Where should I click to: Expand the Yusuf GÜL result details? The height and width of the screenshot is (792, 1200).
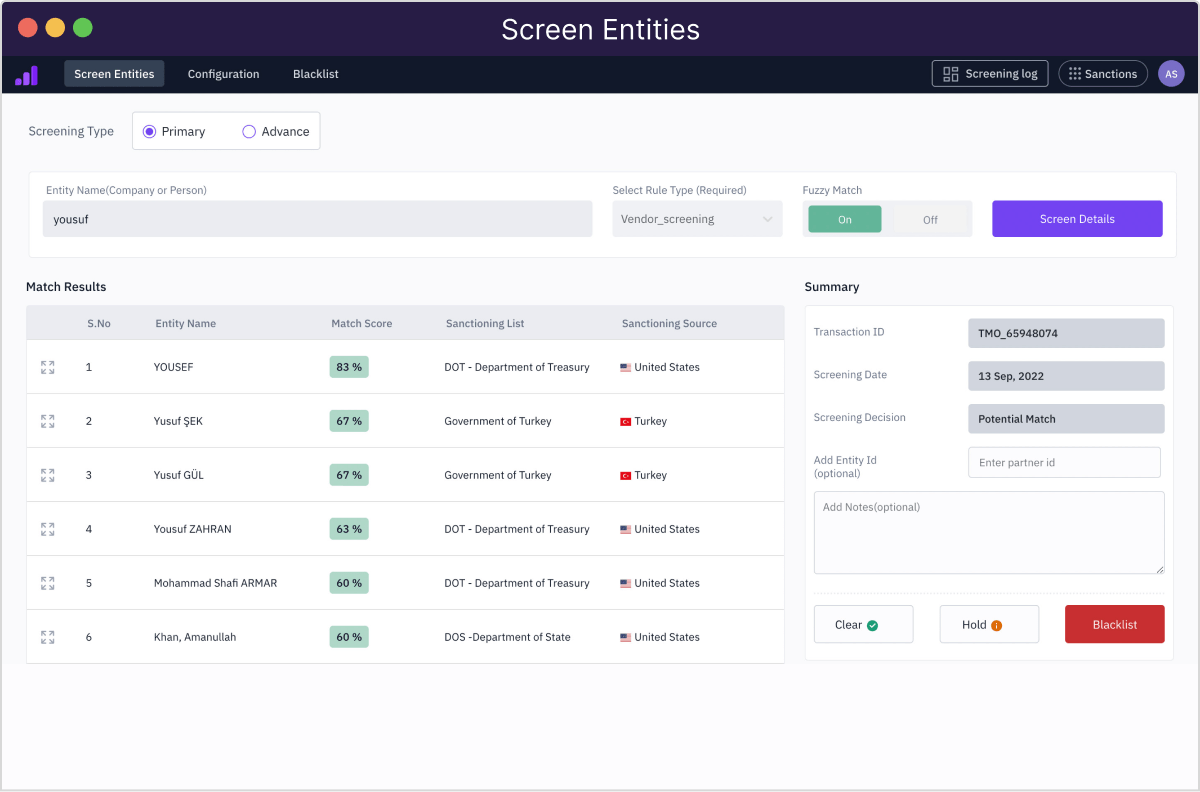(x=47, y=475)
